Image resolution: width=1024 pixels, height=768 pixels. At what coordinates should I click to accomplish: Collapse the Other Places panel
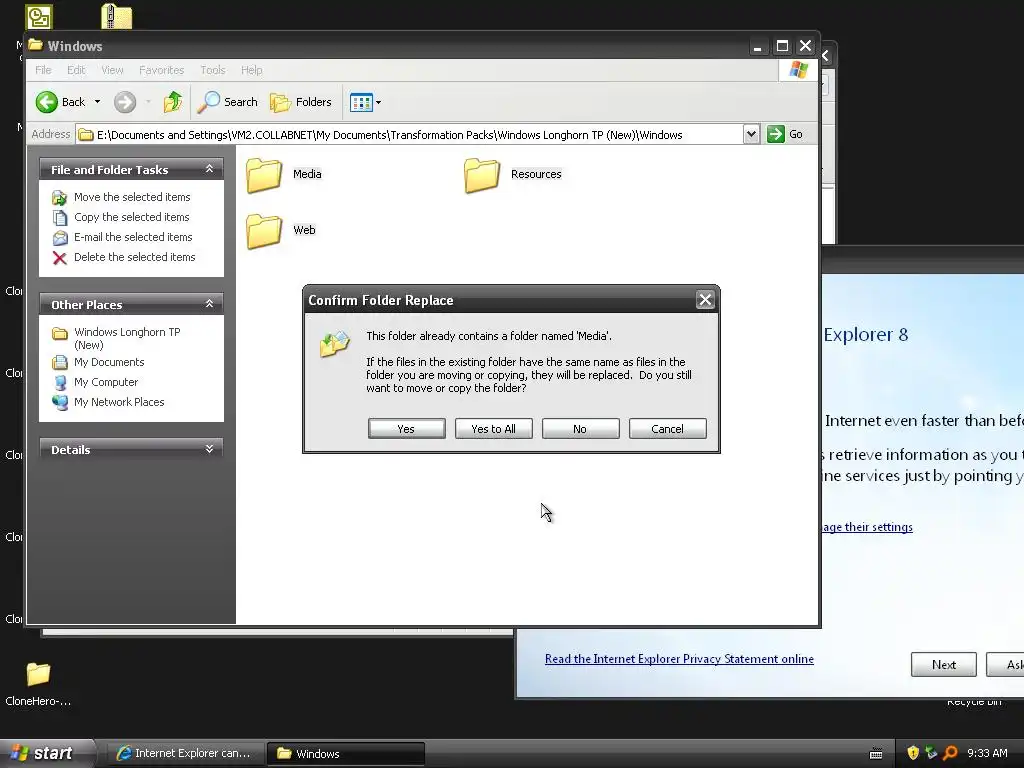(x=209, y=304)
